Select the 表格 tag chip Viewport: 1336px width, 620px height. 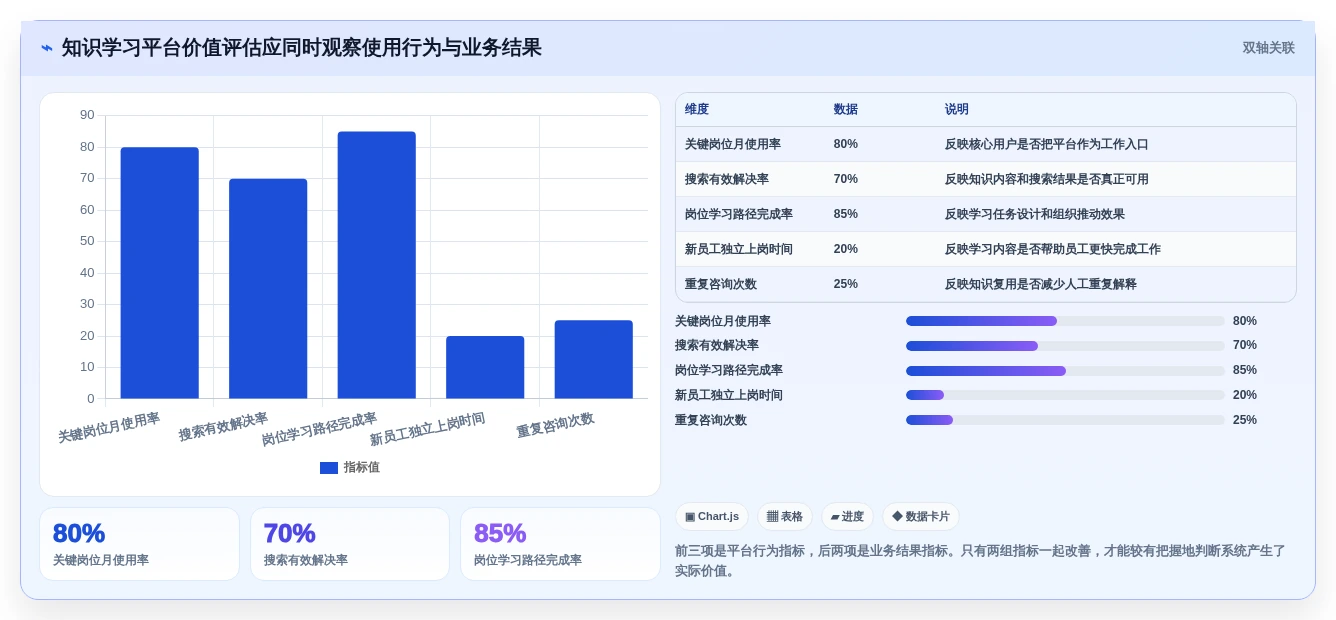tap(785, 516)
